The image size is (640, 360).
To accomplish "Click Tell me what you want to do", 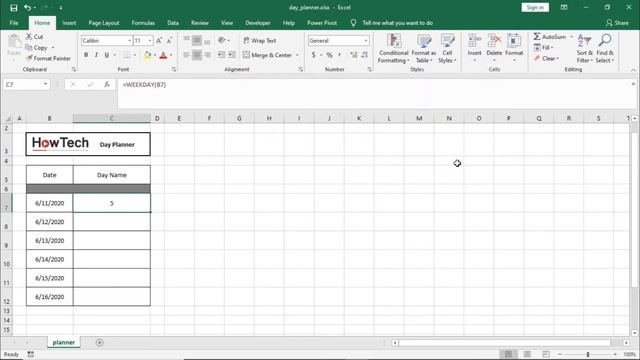I will [x=398, y=23].
